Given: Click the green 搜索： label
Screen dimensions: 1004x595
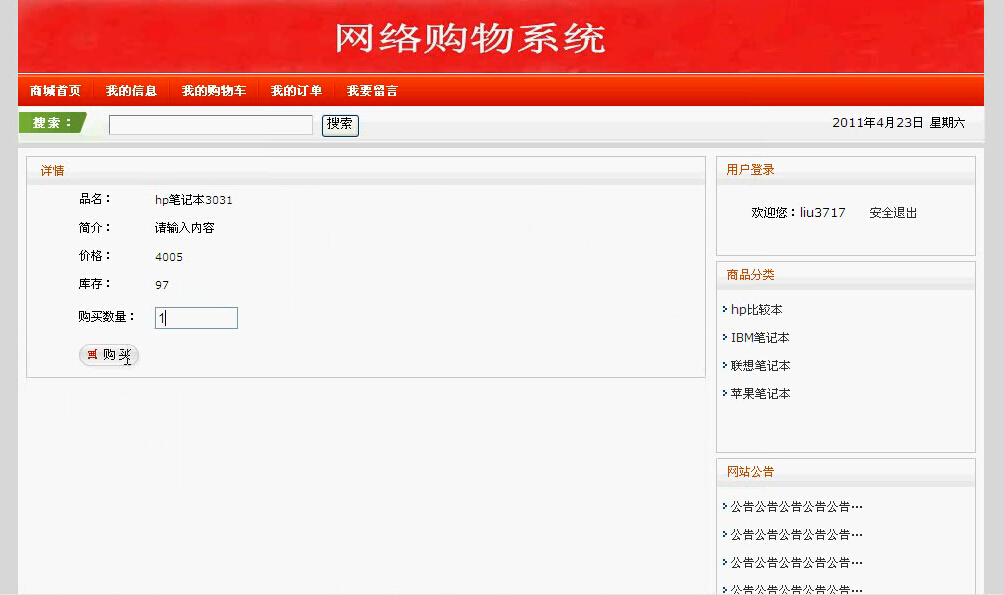Looking at the screenshot, I should [x=52, y=123].
